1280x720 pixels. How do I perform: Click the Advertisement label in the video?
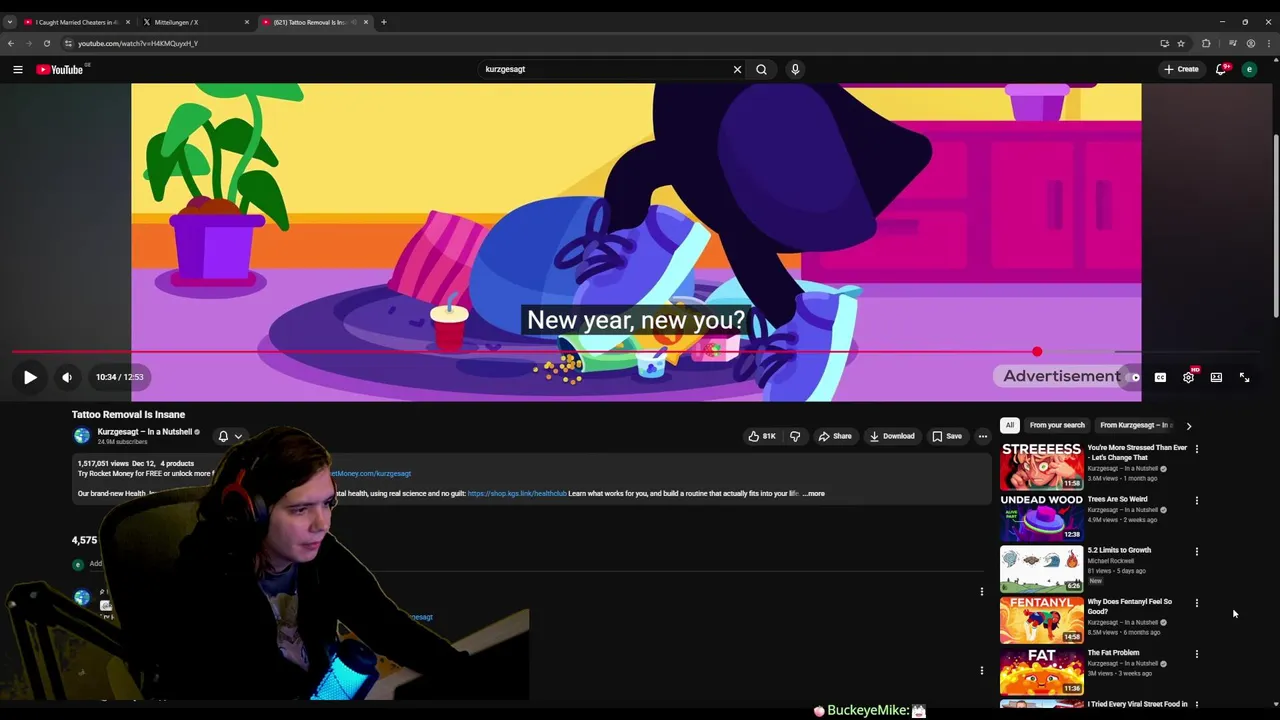pyautogui.click(x=1062, y=376)
